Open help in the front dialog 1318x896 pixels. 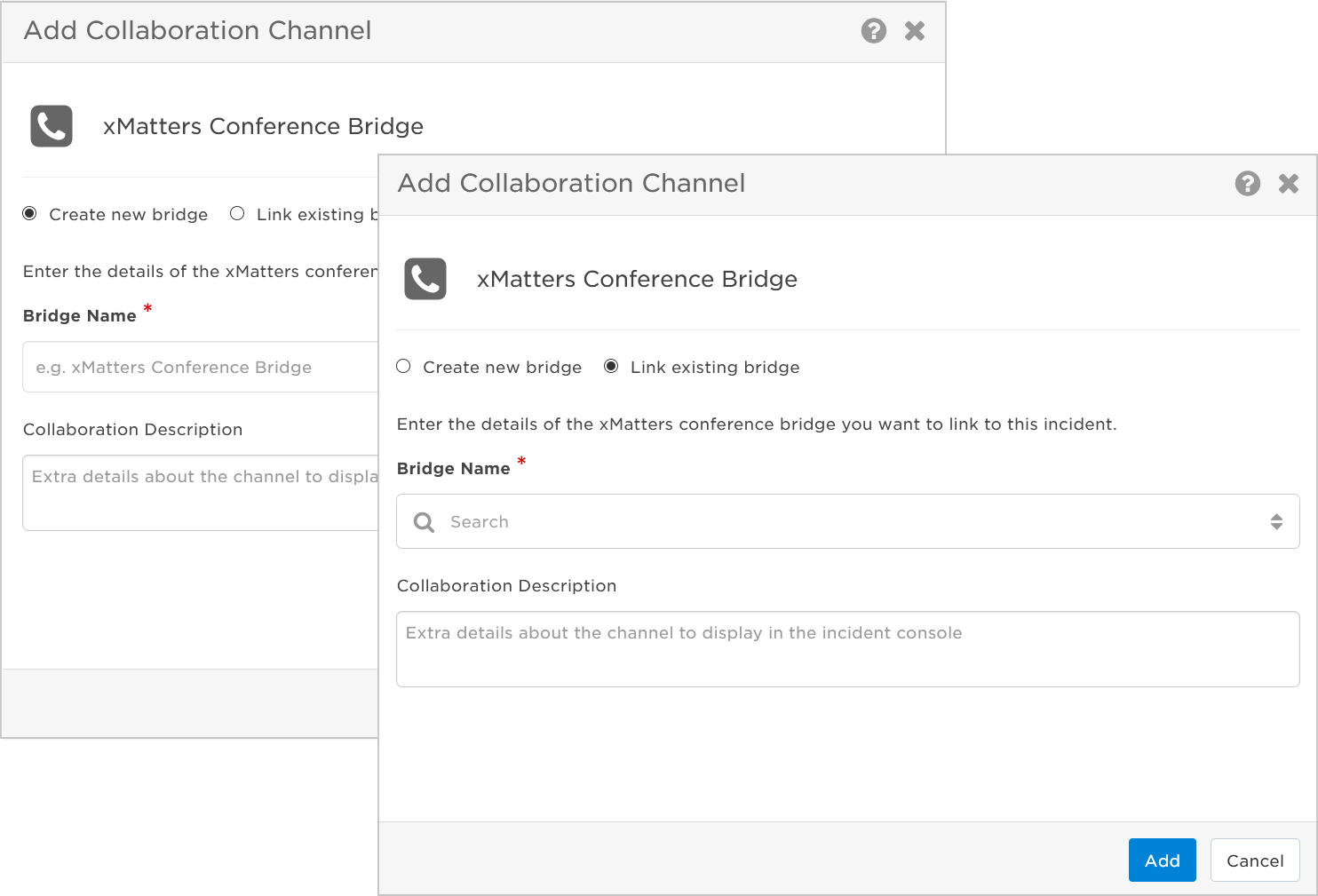pyautogui.click(x=1247, y=184)
